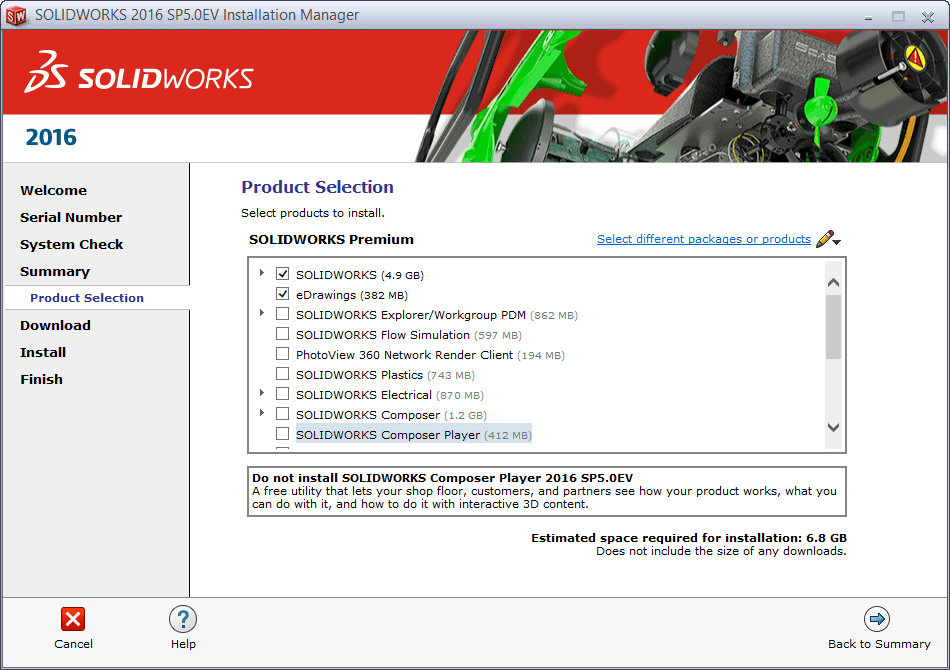Select SOLIDWORKS Composer Player (412 MB) row
This screenshot has height=670, width=950.
point(414,435)
